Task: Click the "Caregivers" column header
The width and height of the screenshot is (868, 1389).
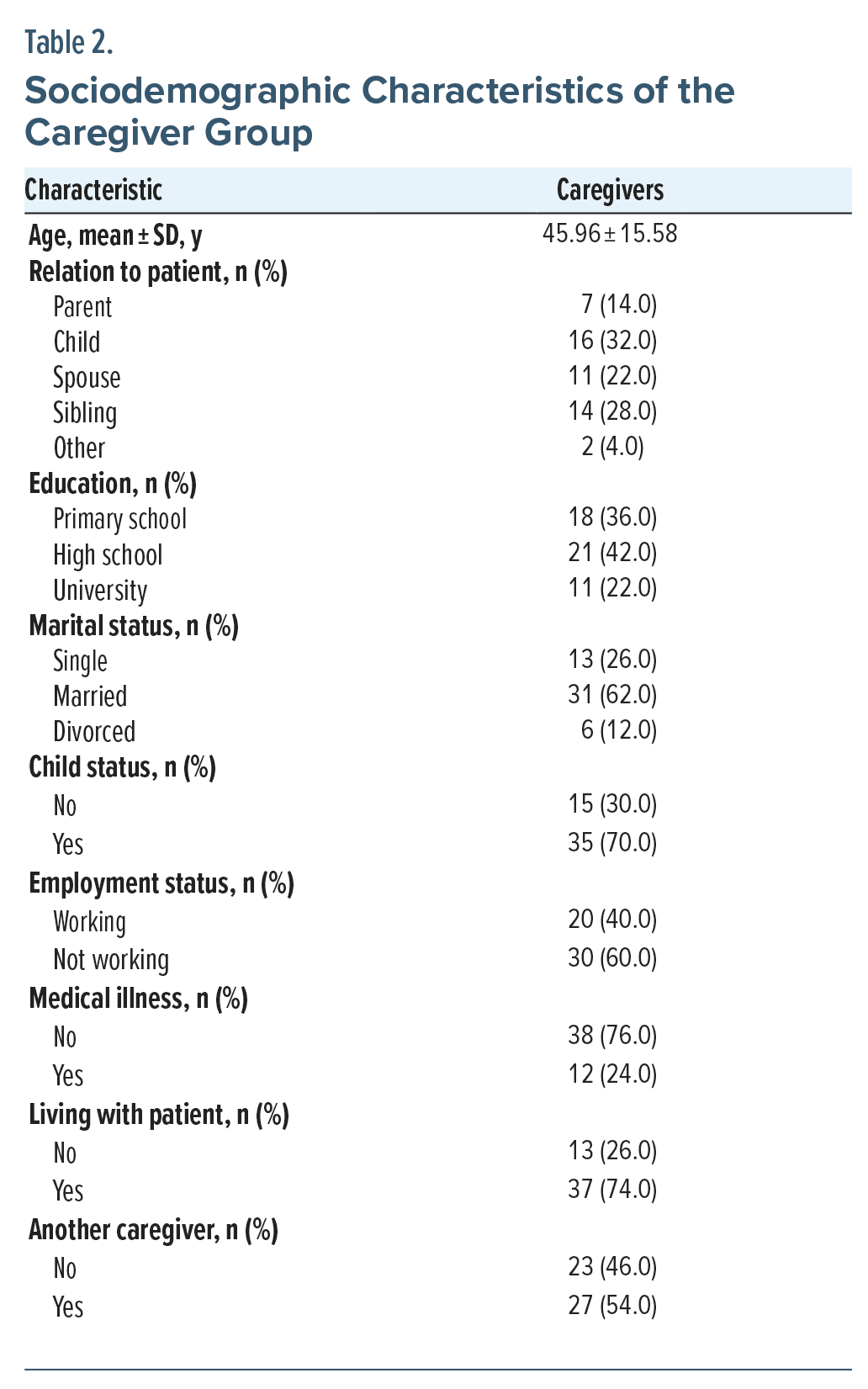Action: [610, 190]
